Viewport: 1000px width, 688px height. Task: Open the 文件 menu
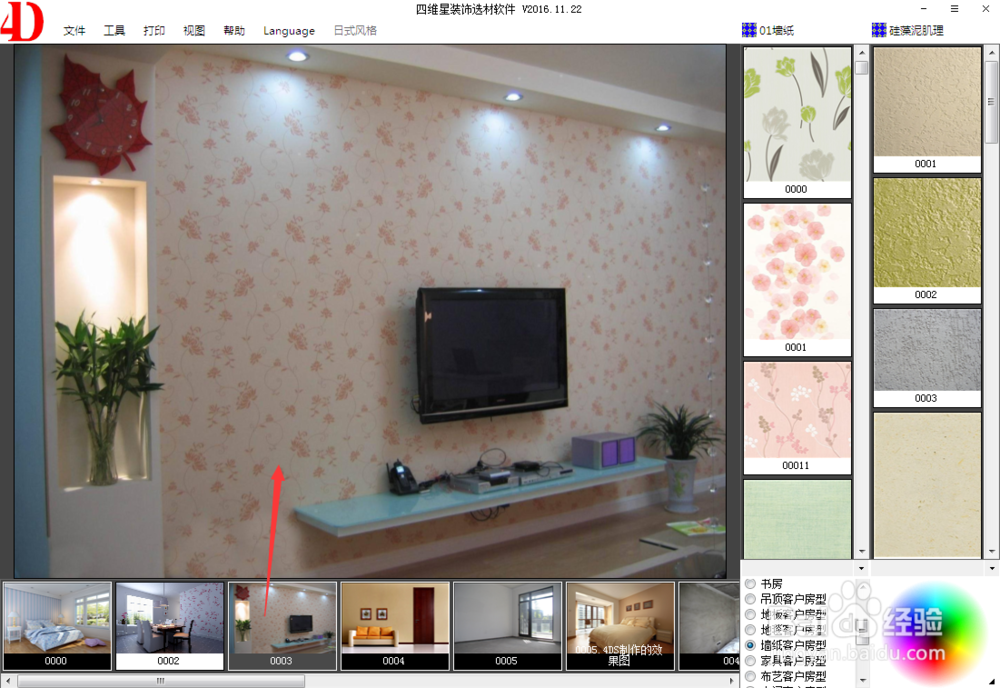[74, 30]
